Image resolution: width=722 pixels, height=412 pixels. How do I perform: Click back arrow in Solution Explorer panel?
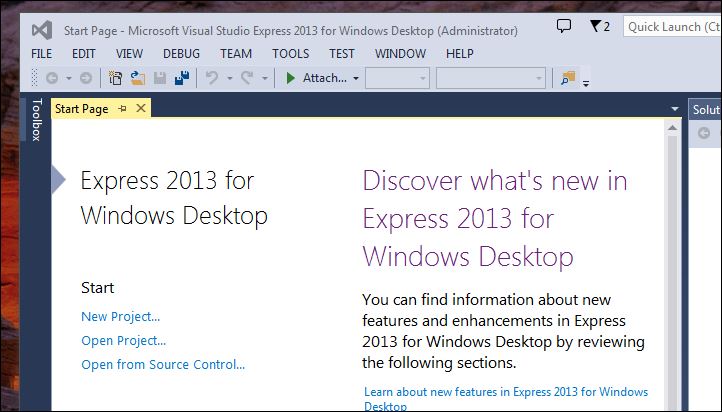[704, 133]
